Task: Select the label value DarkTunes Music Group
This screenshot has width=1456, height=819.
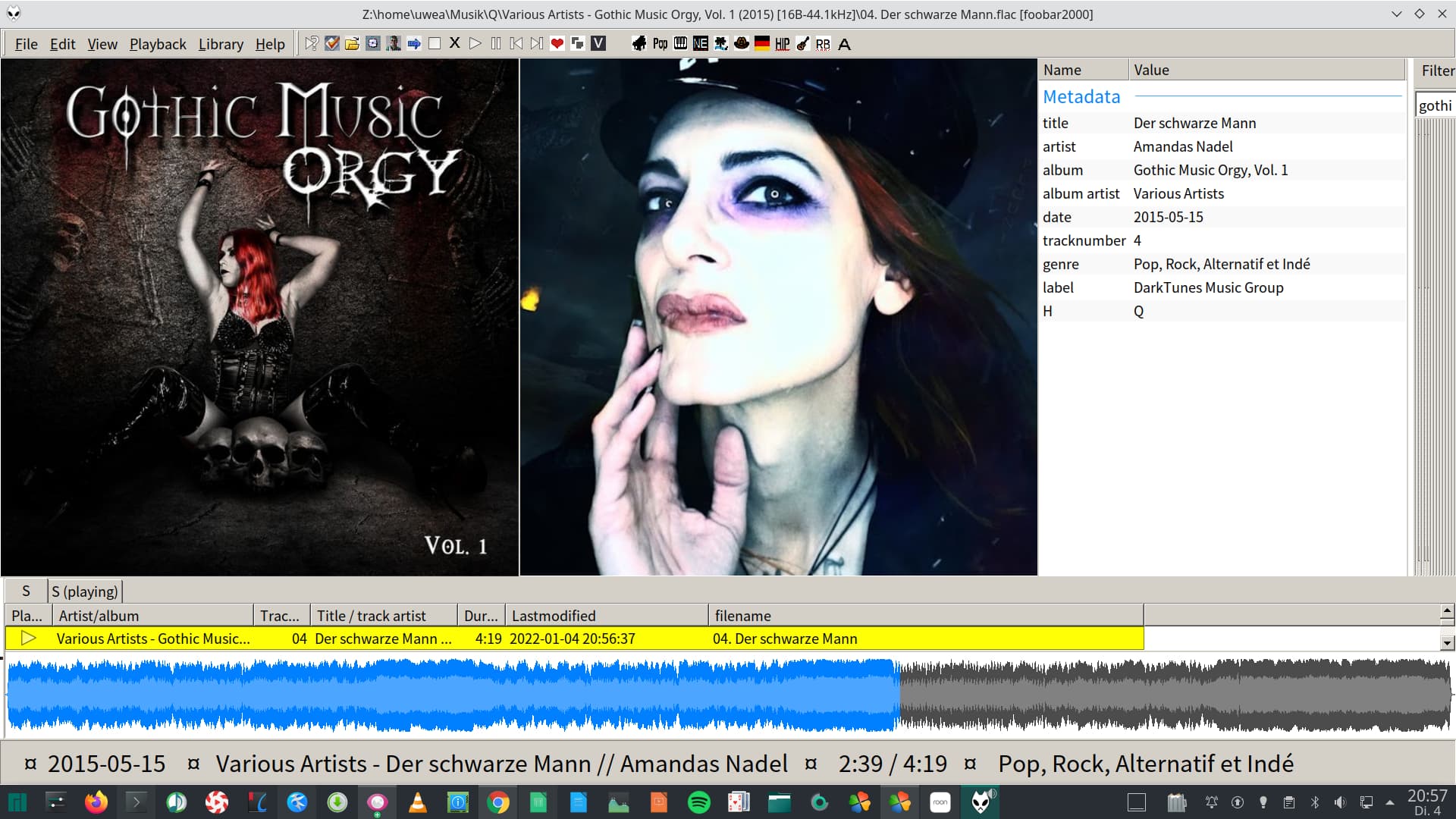Action: tap(1208, 287)
